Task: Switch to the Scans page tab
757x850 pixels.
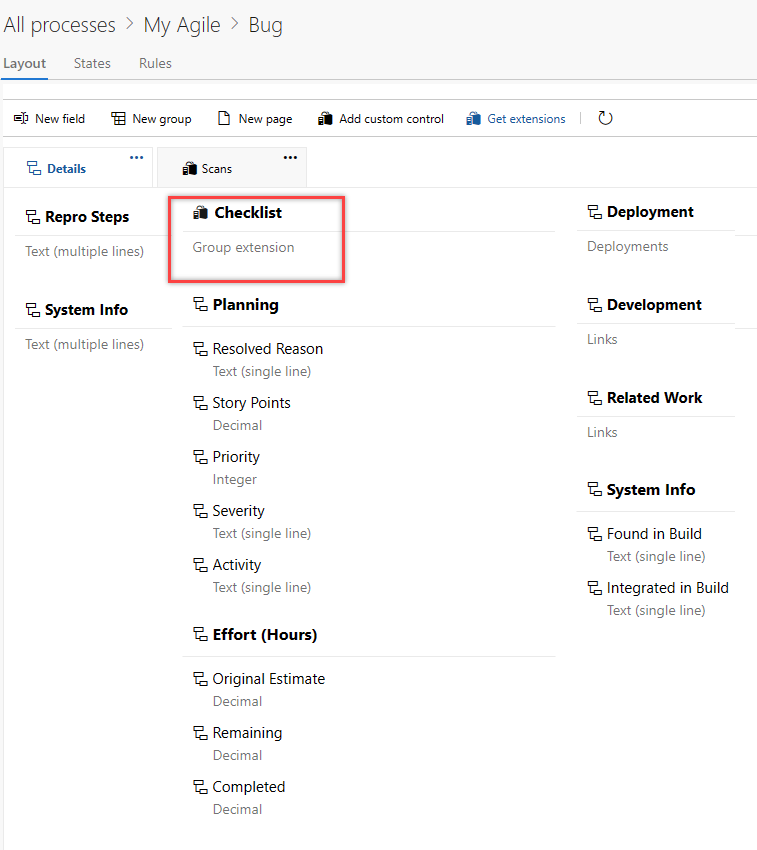Action: click(x=215, y=168)
